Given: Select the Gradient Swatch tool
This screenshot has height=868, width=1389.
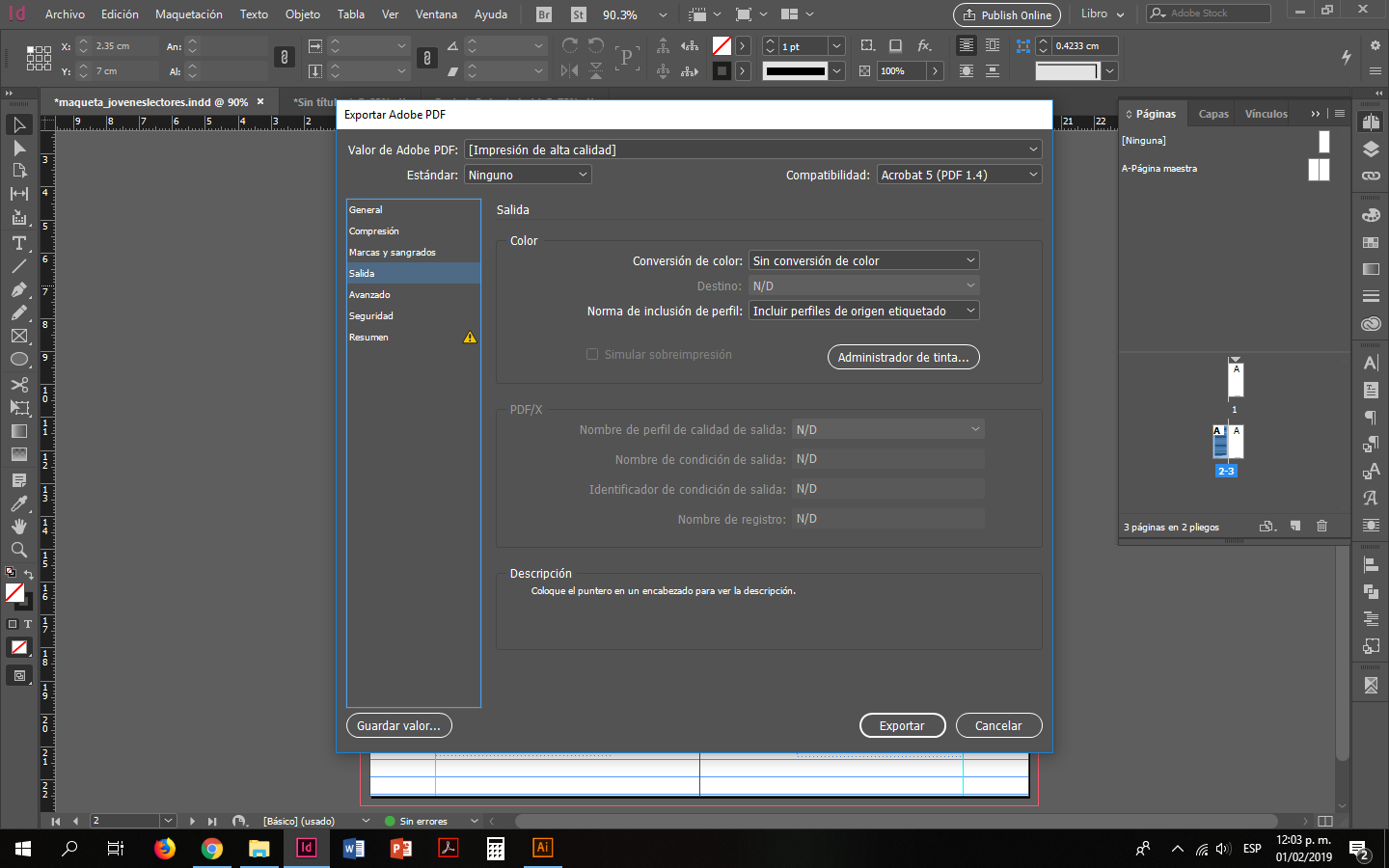Looking at the screenshot, I should pyautogui.click(x=18, y=431).
